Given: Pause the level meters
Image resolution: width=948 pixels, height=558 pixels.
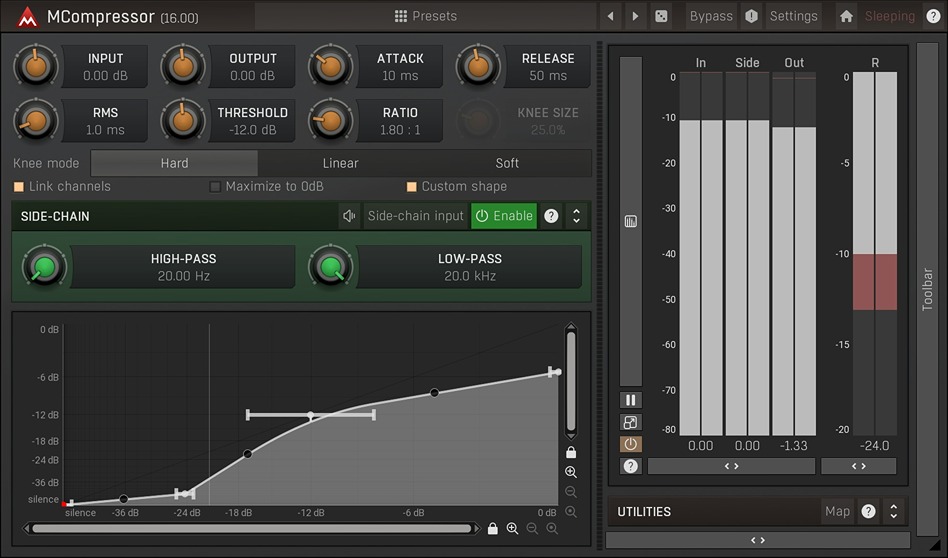Looking at the screenshot, I should pos(630,400).
